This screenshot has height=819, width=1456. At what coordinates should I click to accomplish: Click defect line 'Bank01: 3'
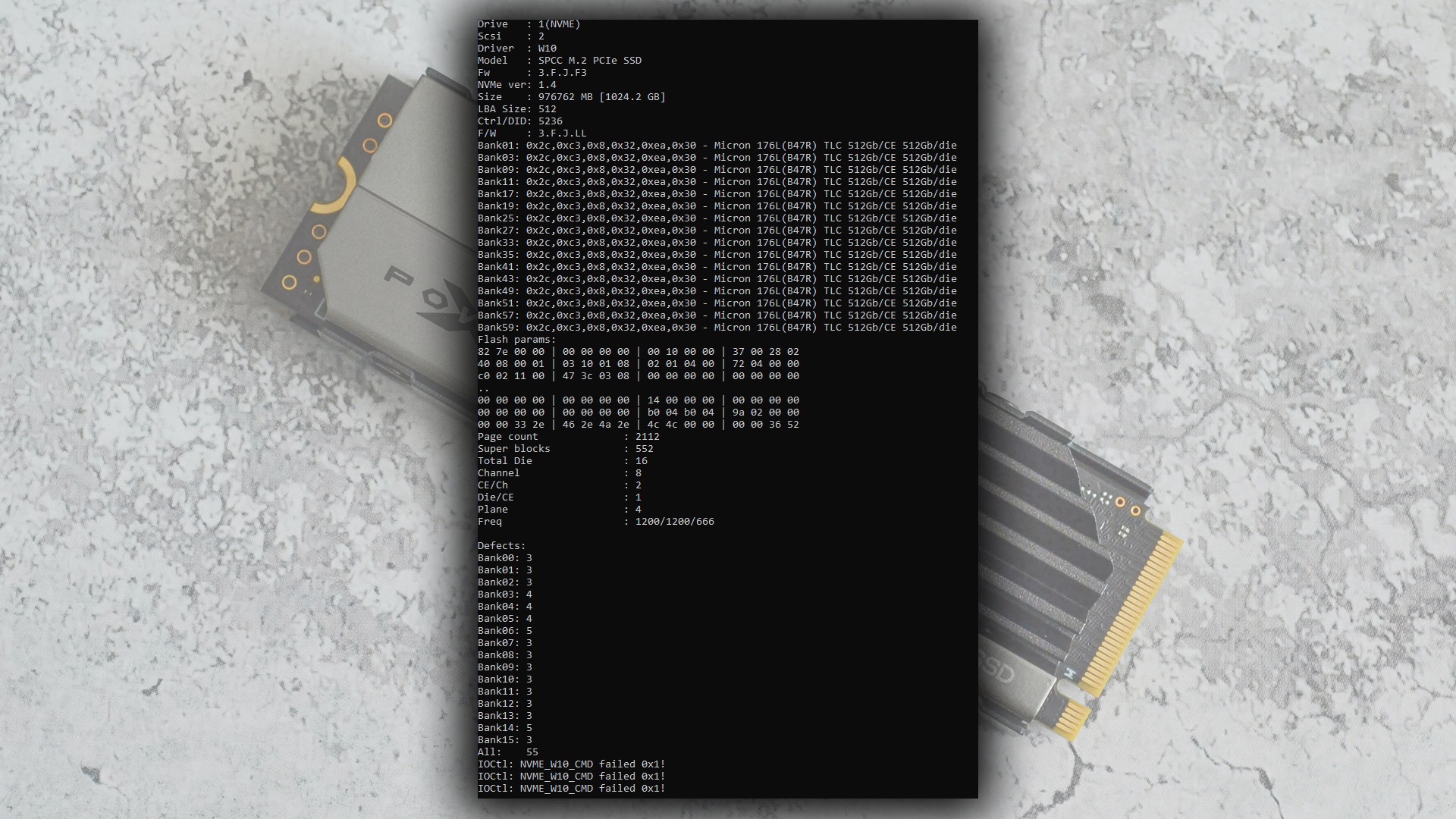(505, 570)
